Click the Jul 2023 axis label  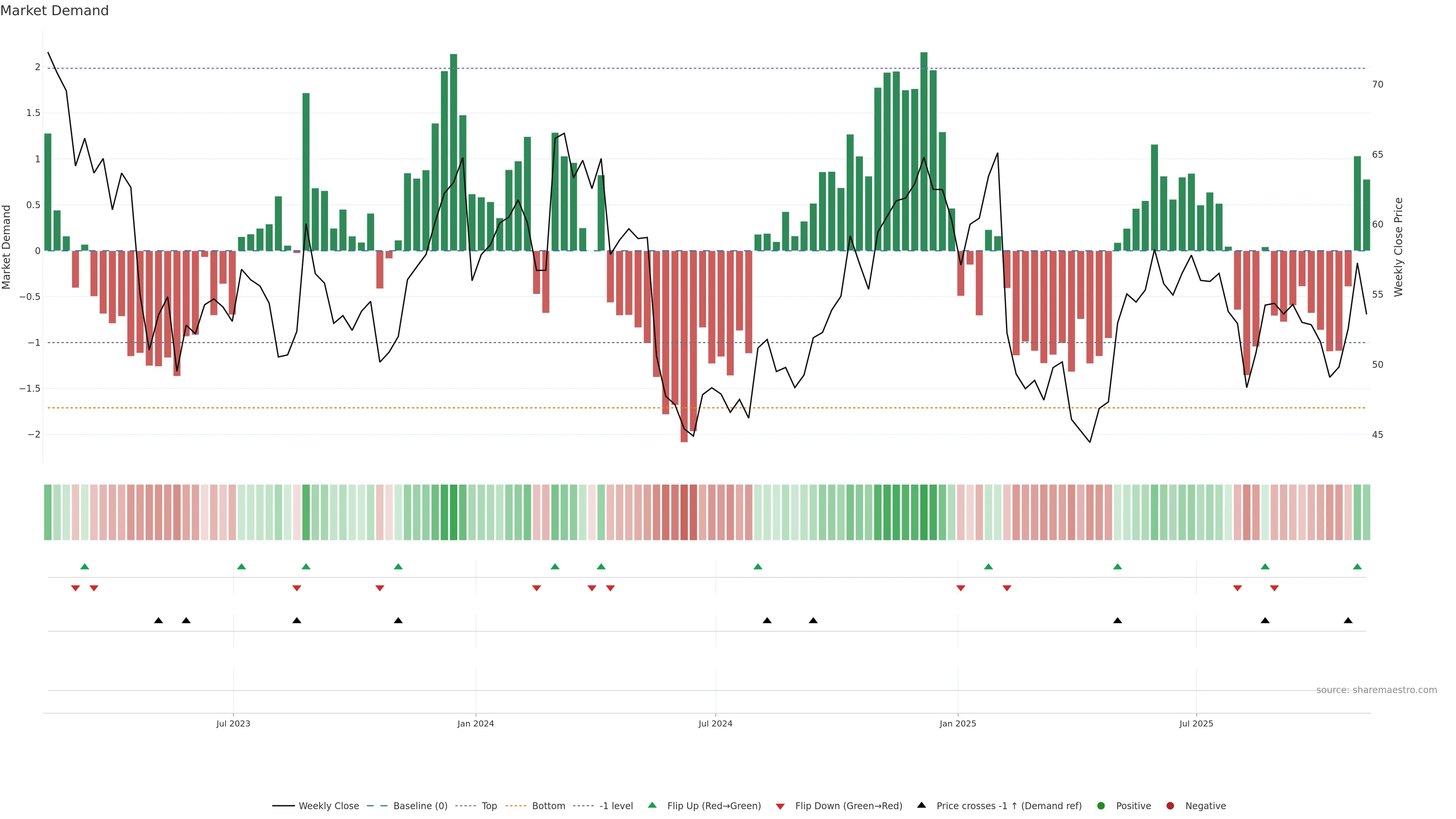click(x=233, y=724)
